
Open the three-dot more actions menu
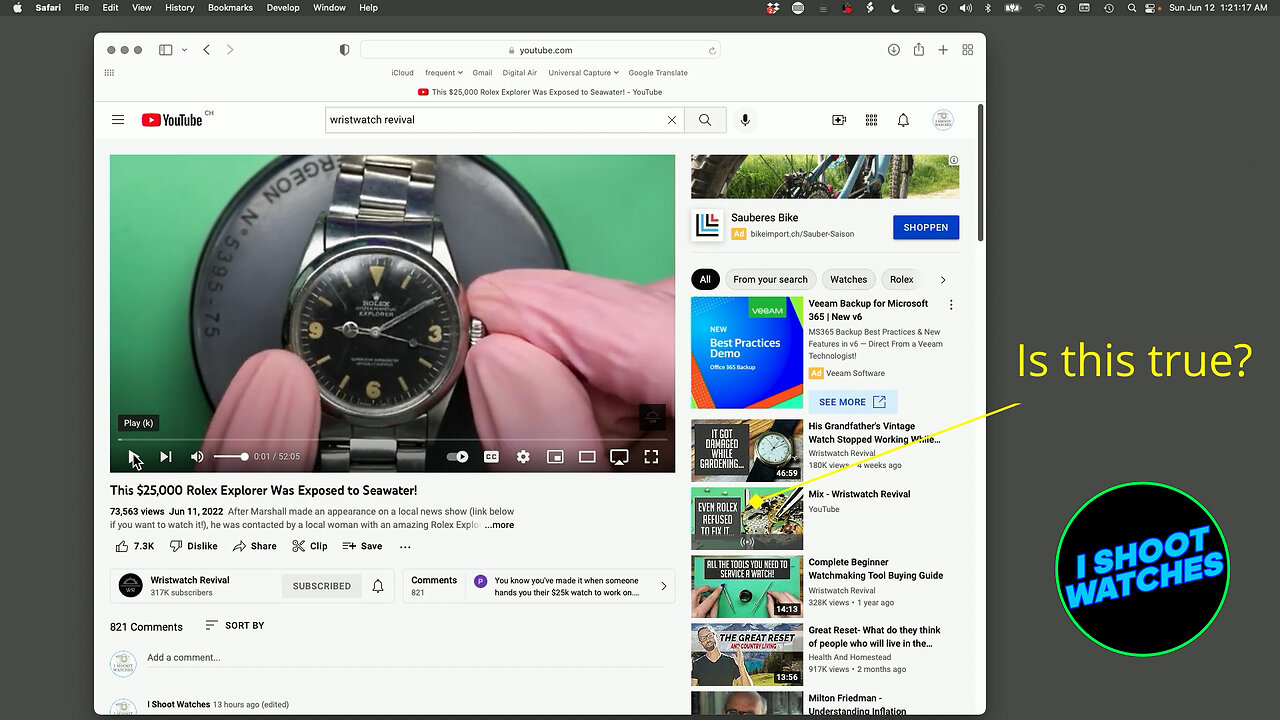pos(405,546)
